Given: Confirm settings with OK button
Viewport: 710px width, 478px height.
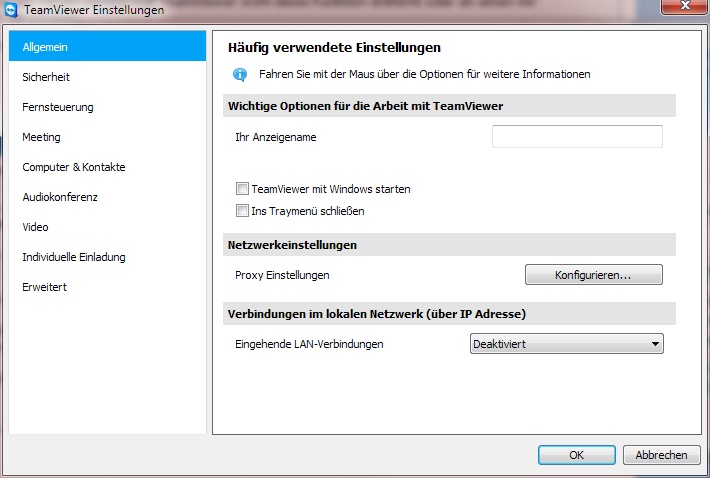Looking at the screenshot, I should pos(576,455).
